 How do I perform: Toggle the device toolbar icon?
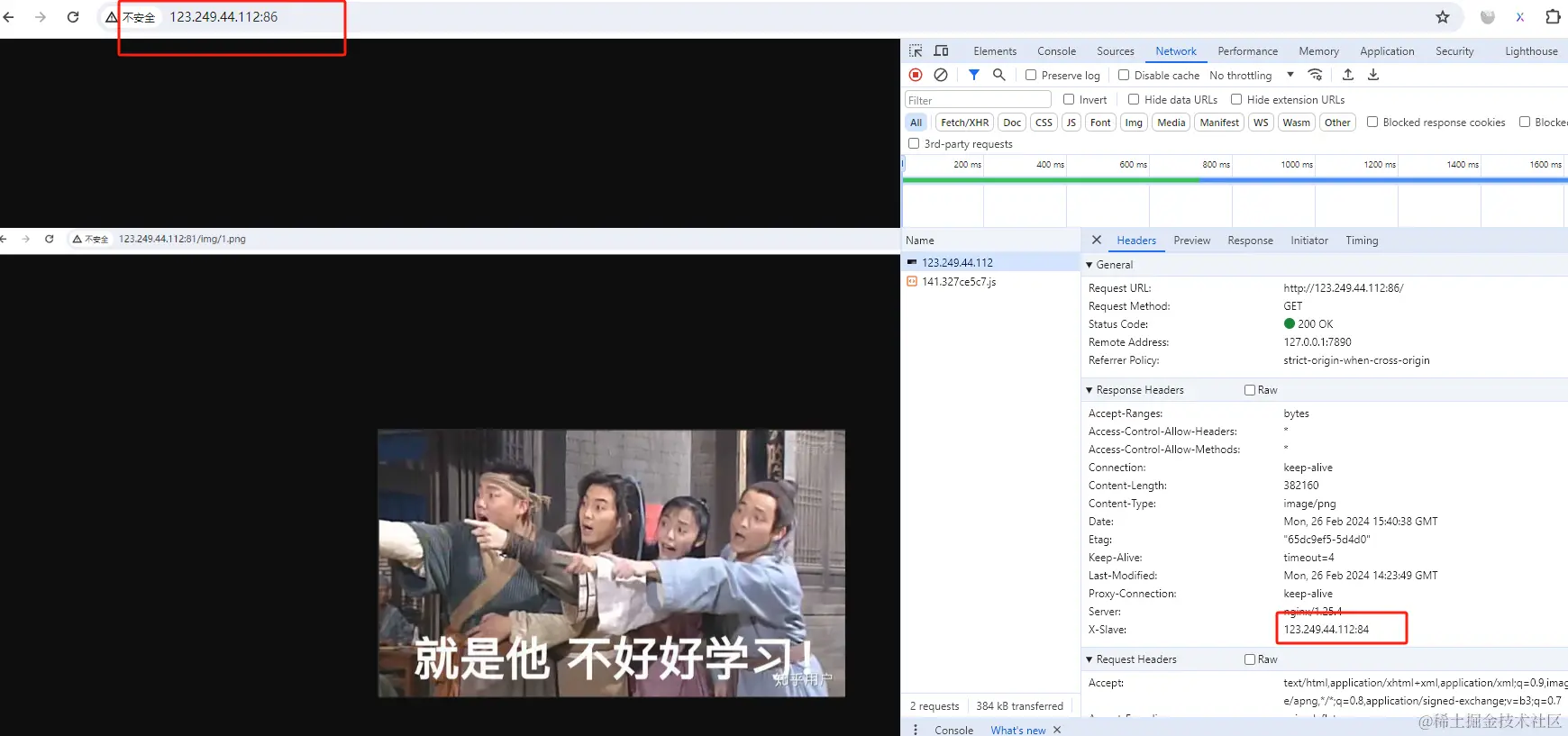pyautogui.click(x=941, y=51)
